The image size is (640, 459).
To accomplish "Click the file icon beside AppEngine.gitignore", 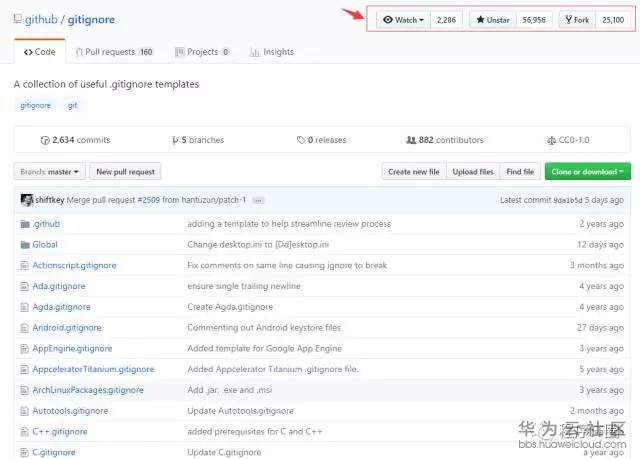I will click(x=24, y=349).
